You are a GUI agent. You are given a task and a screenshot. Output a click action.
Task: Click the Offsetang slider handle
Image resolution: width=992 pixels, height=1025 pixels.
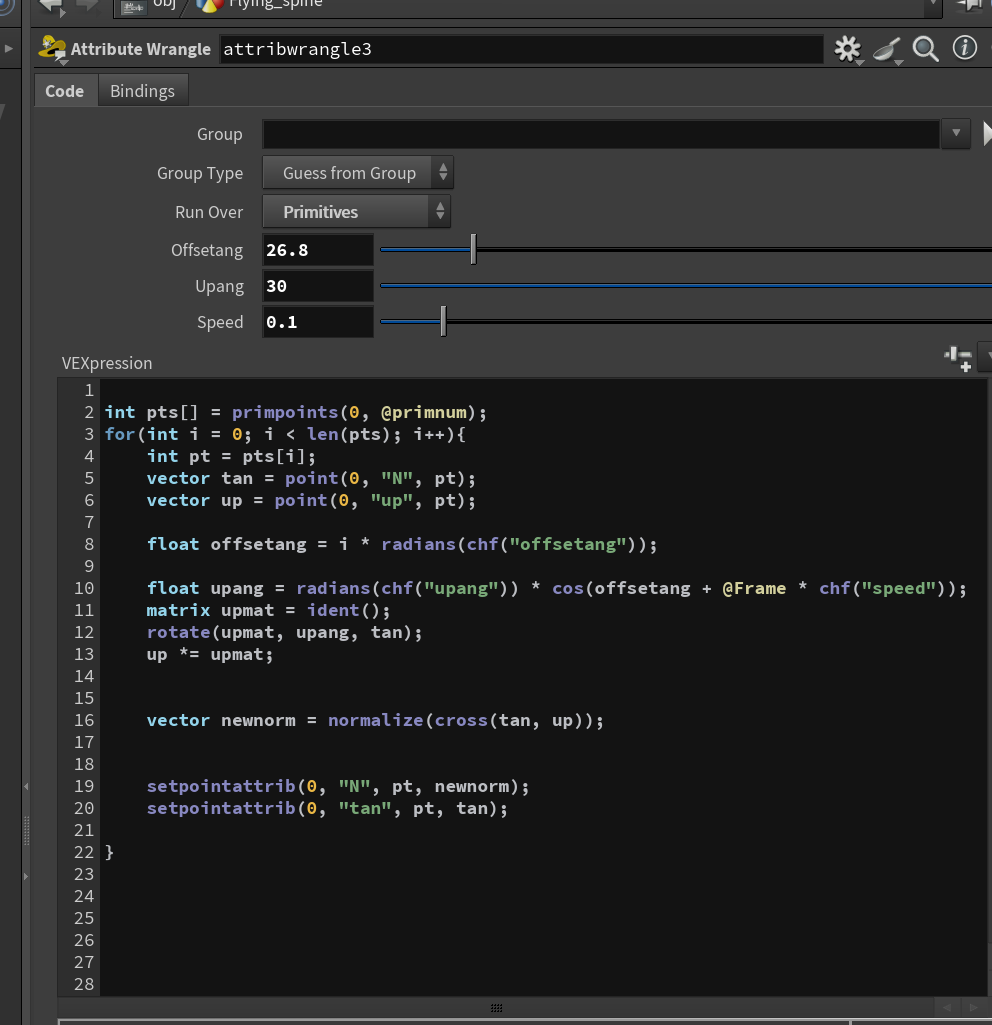coord(474,249)
